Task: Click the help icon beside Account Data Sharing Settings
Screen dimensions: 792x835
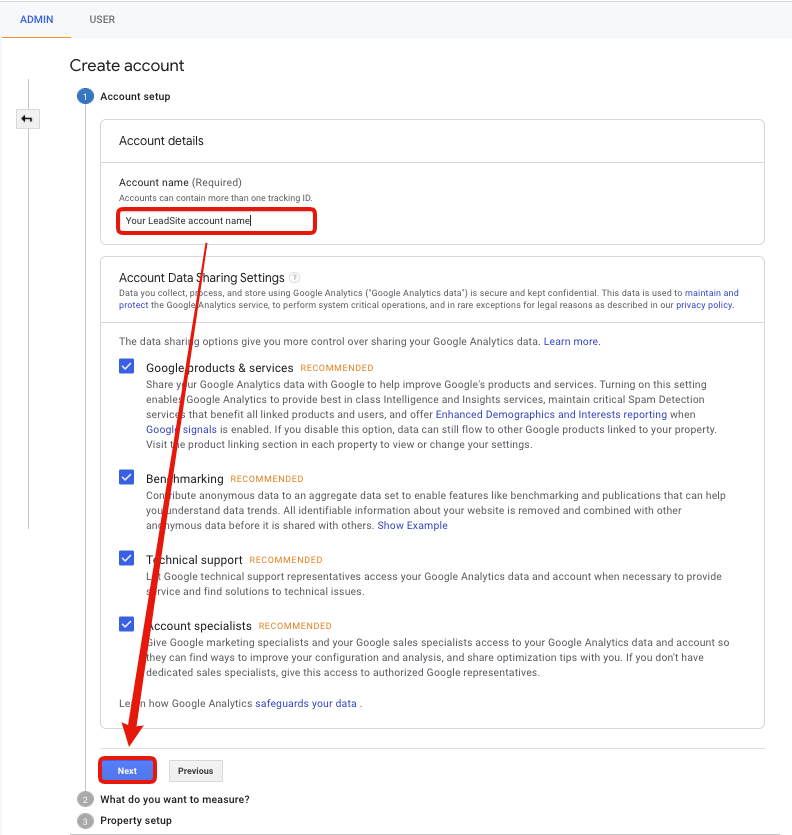Action: tap(295, 278)
